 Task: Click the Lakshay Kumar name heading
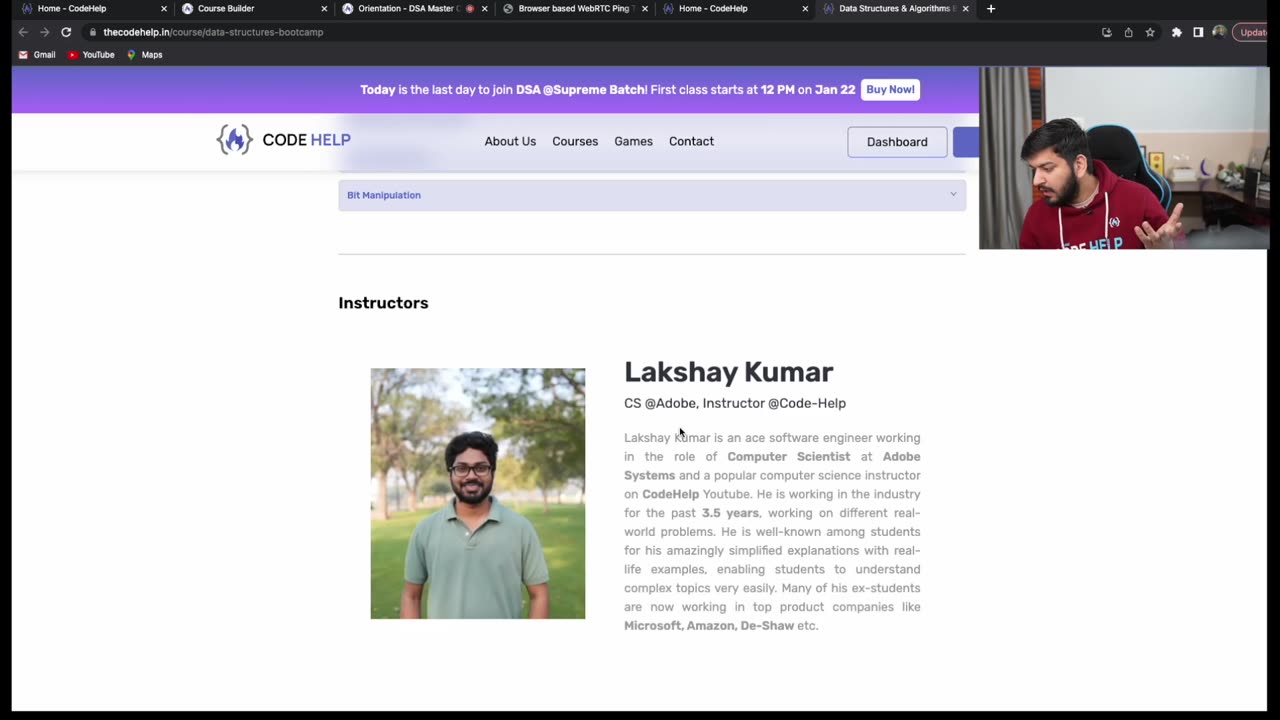[x=729, y=372]
